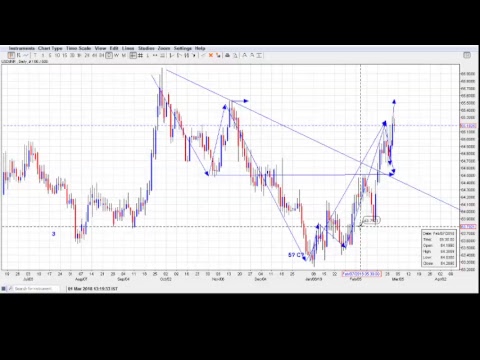The height and width of the screenshot is (360, 480).
Task: Click the print preview icon
Action: (x=235, y=55)
